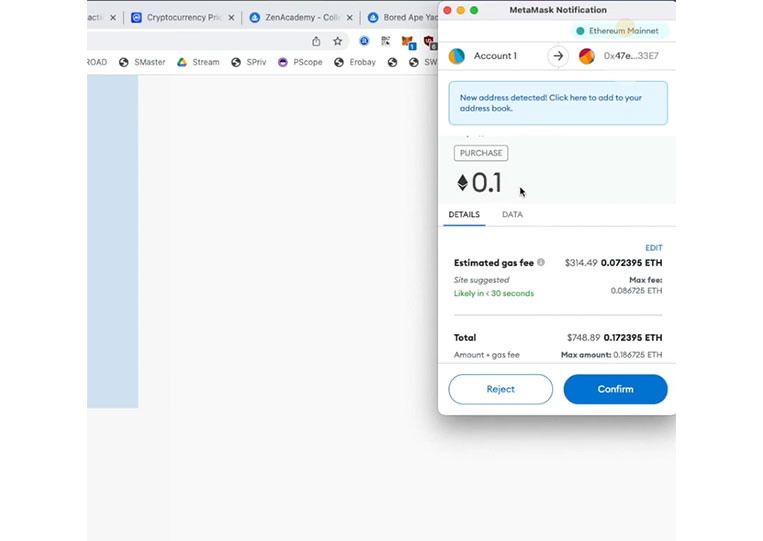The width and height of the screenshot is (763, 541).
Task: Click EDIT to change gas fee
Action: coord(654,248)
